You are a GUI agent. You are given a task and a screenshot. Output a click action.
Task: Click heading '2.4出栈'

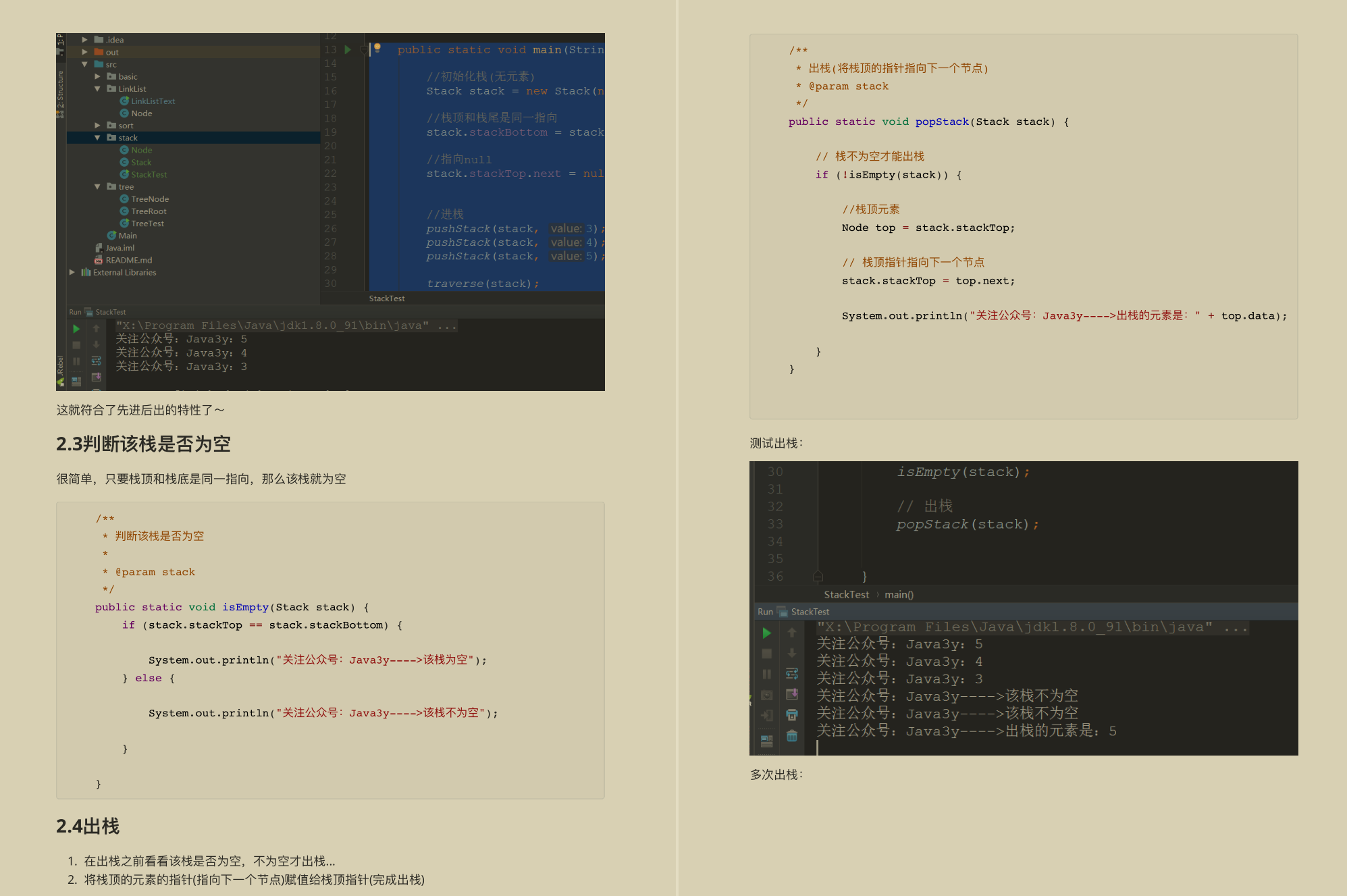click(88, 826)
